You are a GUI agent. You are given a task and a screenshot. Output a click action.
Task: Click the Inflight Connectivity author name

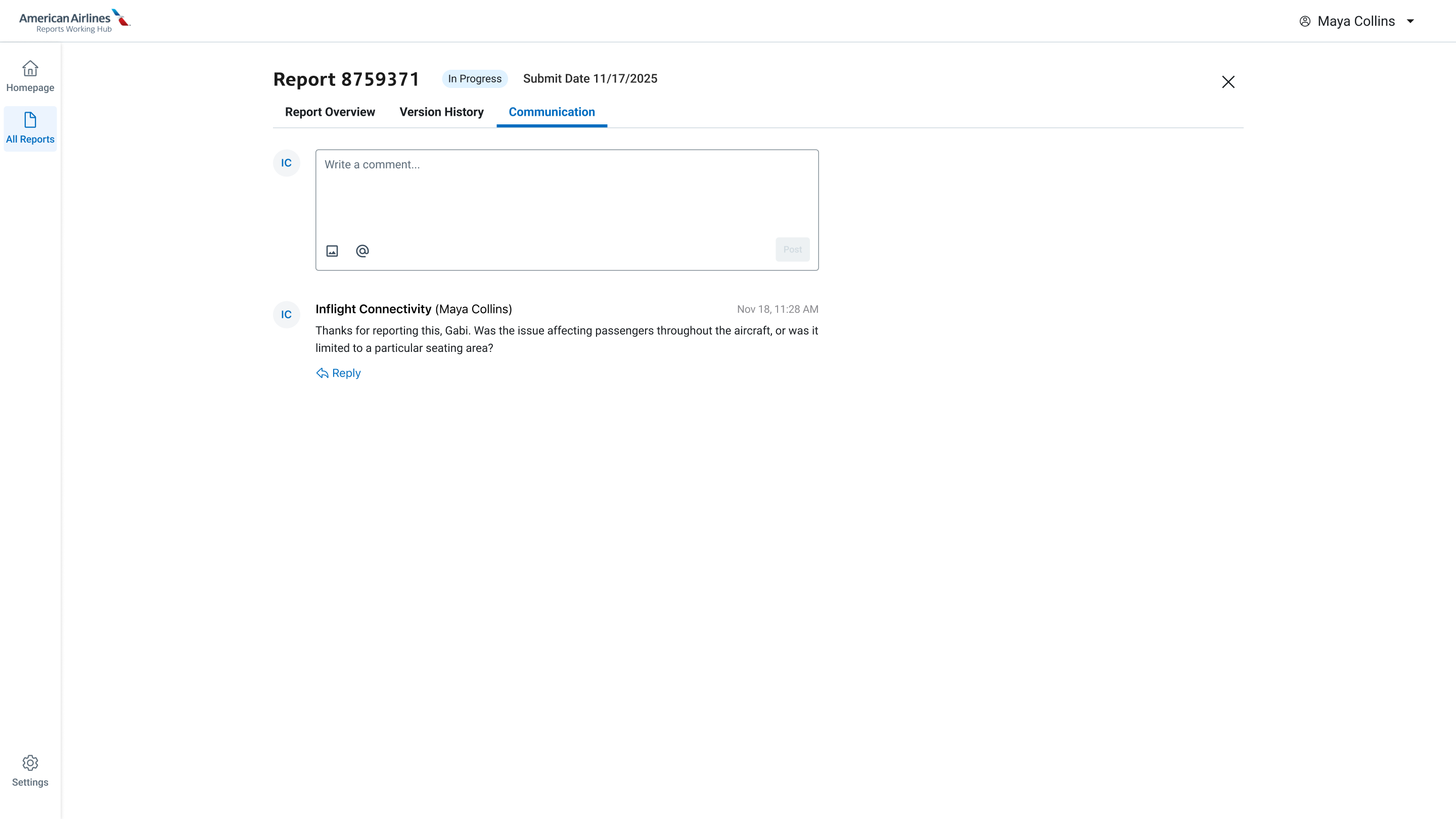[x=373, y=309]
